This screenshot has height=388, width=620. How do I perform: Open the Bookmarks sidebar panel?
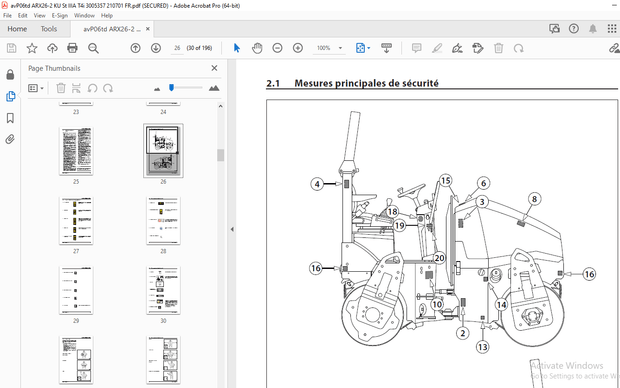[x=10, y=118]
